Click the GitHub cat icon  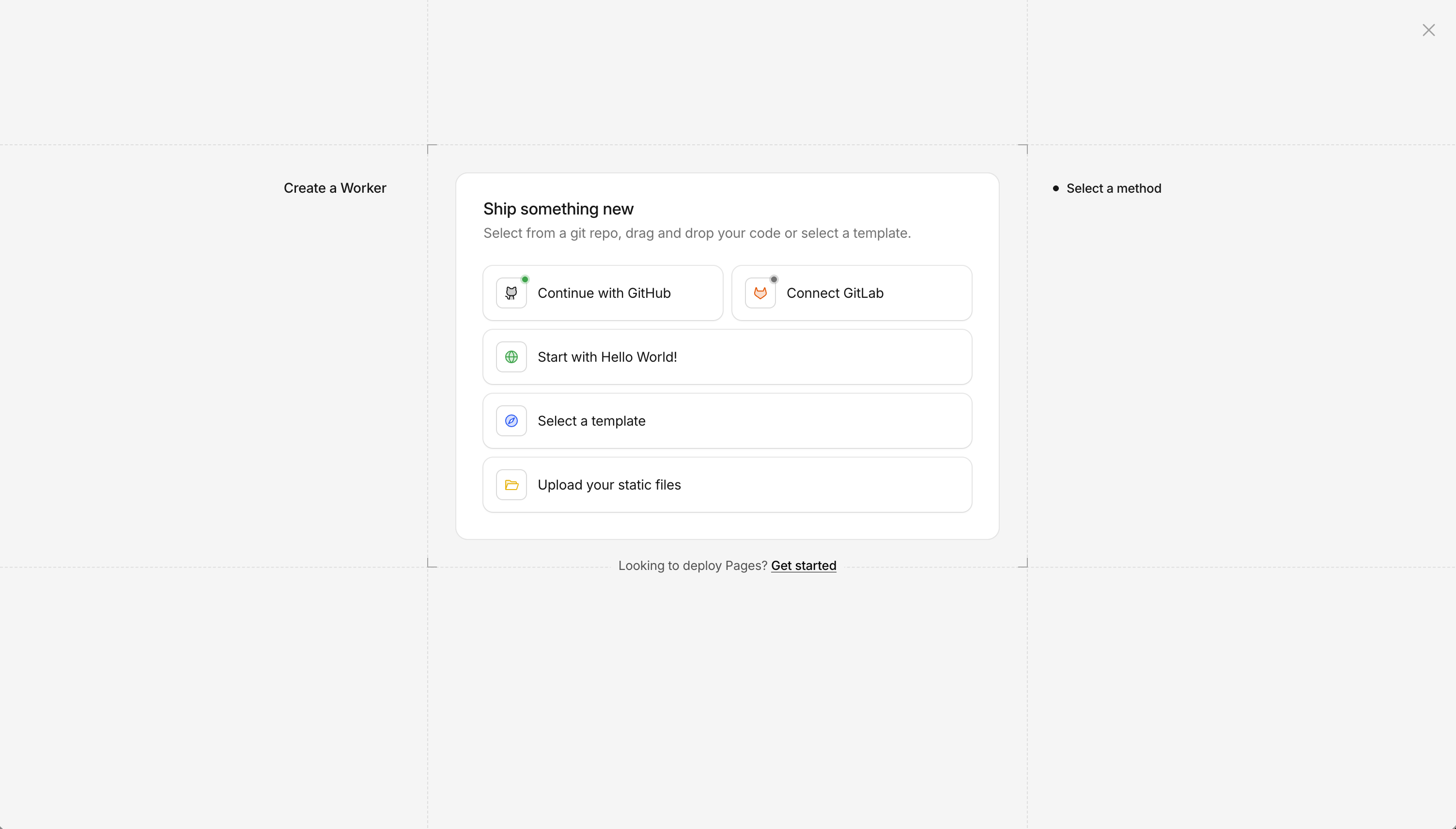[x=511, y=292]
